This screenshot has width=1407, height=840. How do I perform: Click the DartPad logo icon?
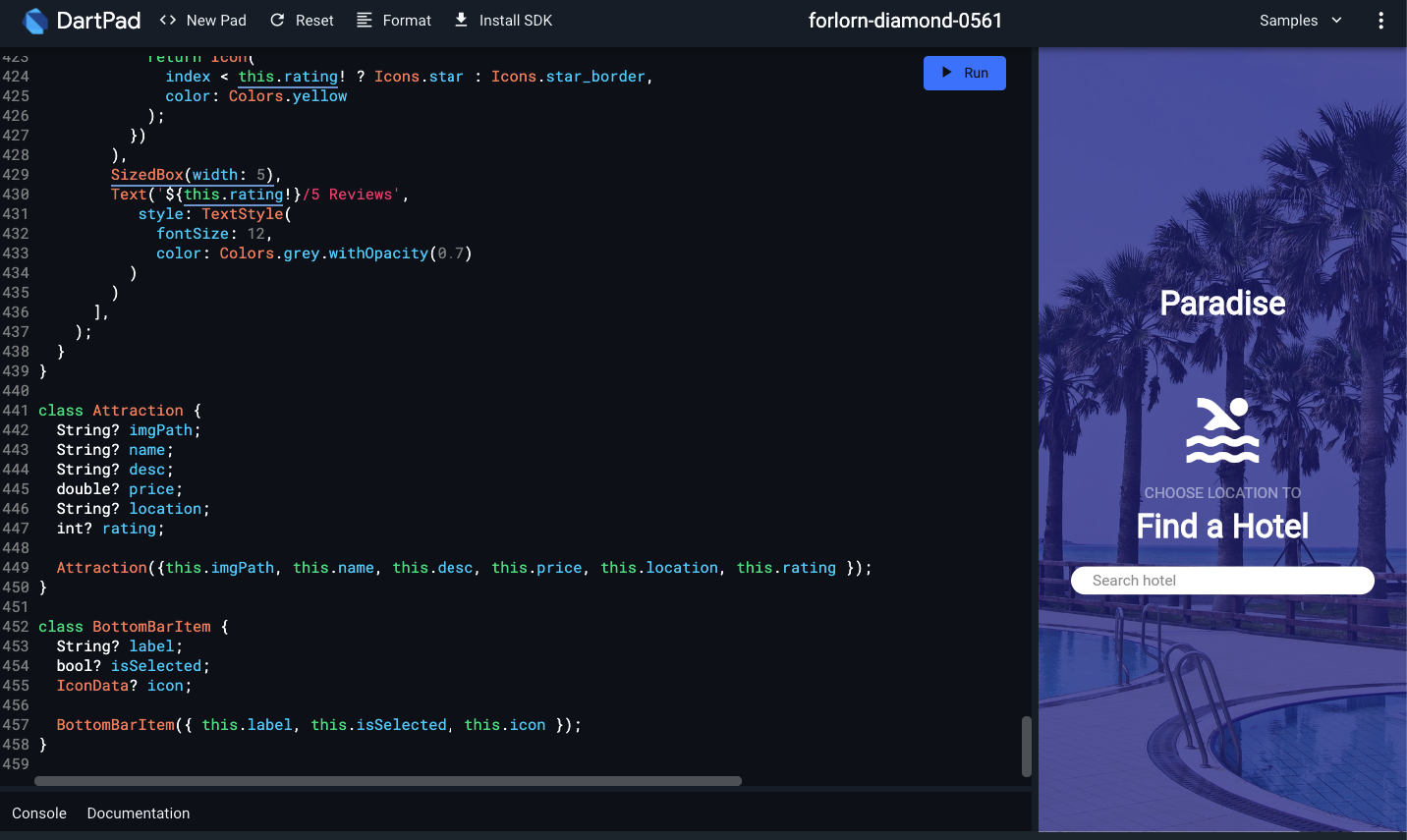[34, 21]
